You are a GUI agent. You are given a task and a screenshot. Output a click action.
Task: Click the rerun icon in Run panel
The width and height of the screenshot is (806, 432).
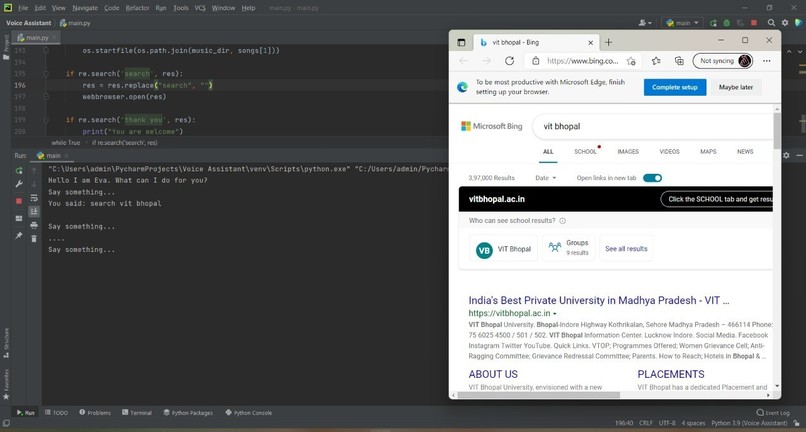(x=19, y=170)
